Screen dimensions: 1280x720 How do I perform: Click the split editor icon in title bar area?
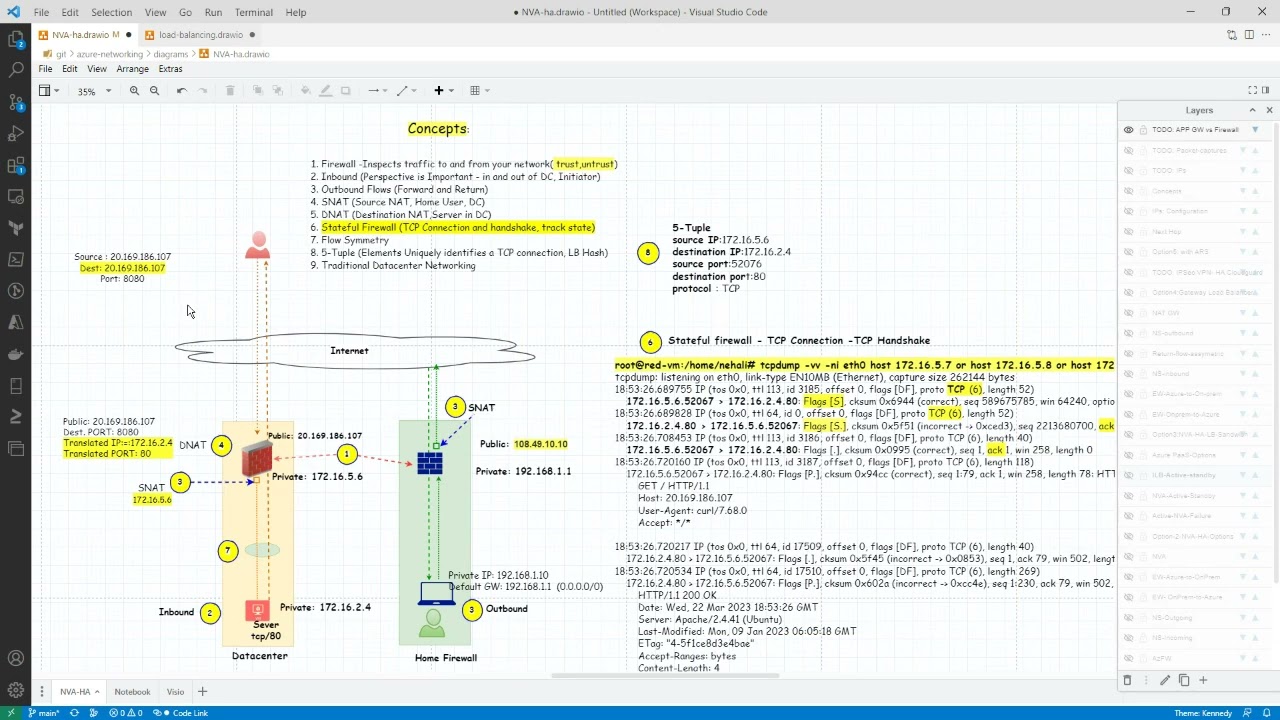1250,35
